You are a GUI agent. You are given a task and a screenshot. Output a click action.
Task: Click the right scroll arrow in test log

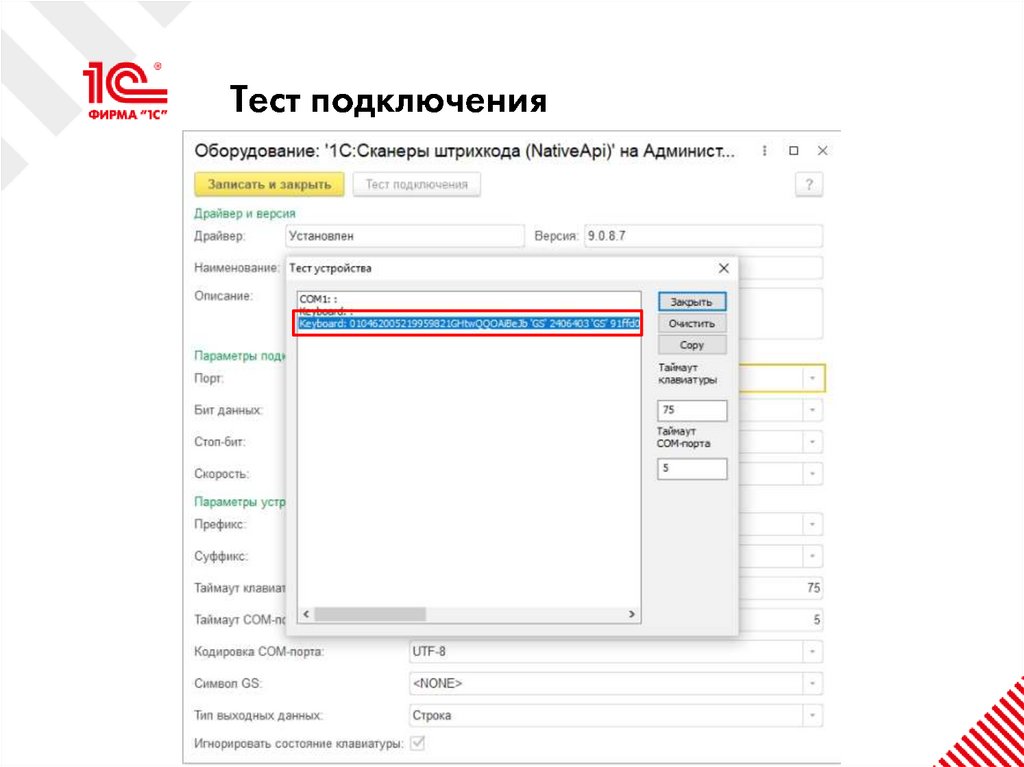pos(631,614)
